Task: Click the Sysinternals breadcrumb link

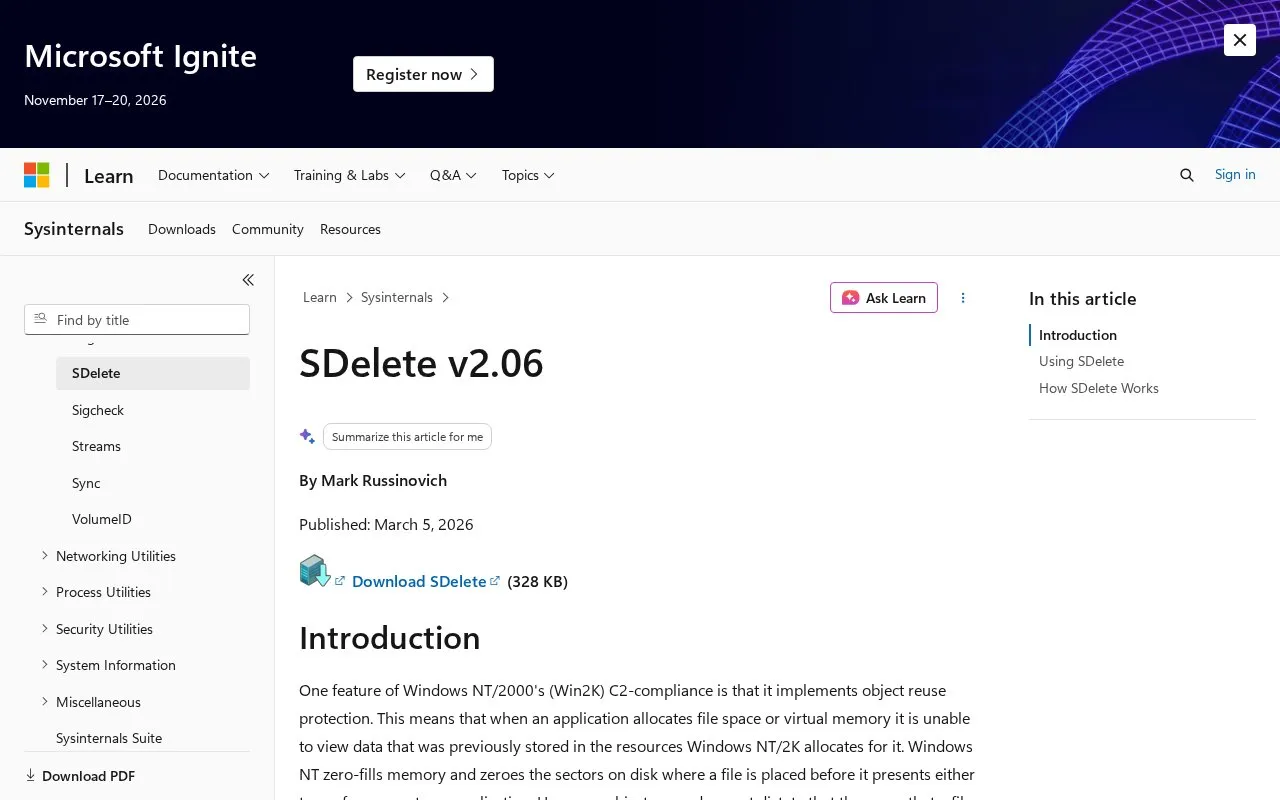Action: pos(397,298)
